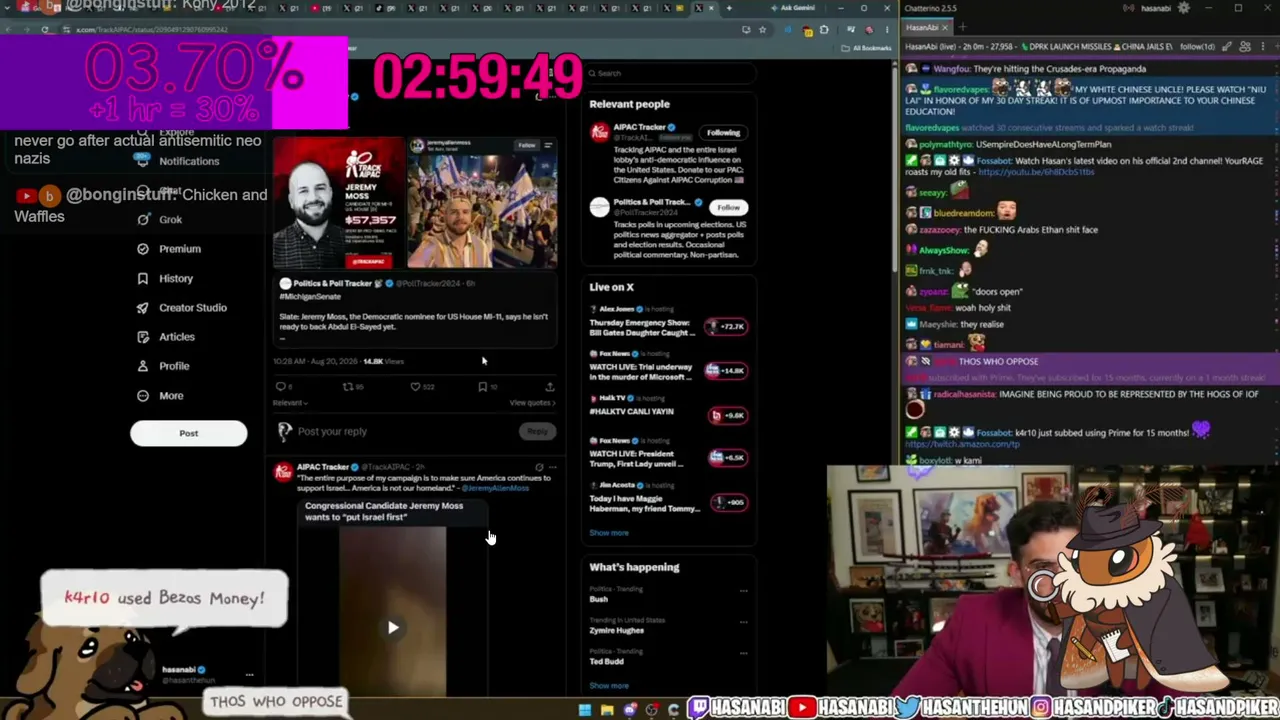Click the white Post button
1280x720 pixels.
[x=188, y=433]
